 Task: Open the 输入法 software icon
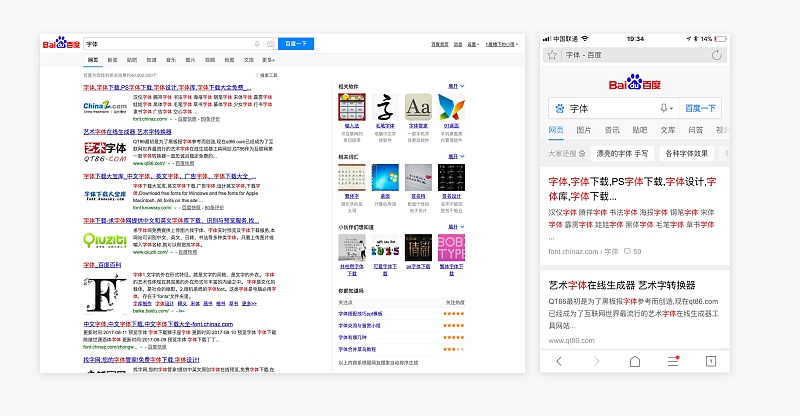pos(352,107)
